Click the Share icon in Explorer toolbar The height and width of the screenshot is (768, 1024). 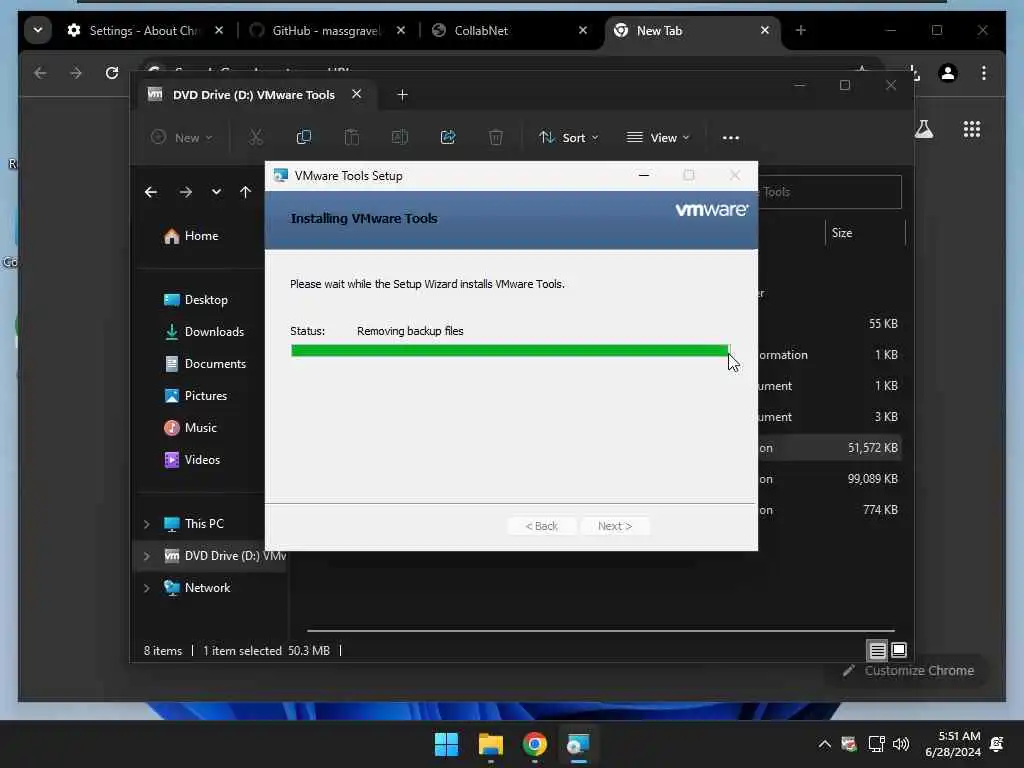448,137
